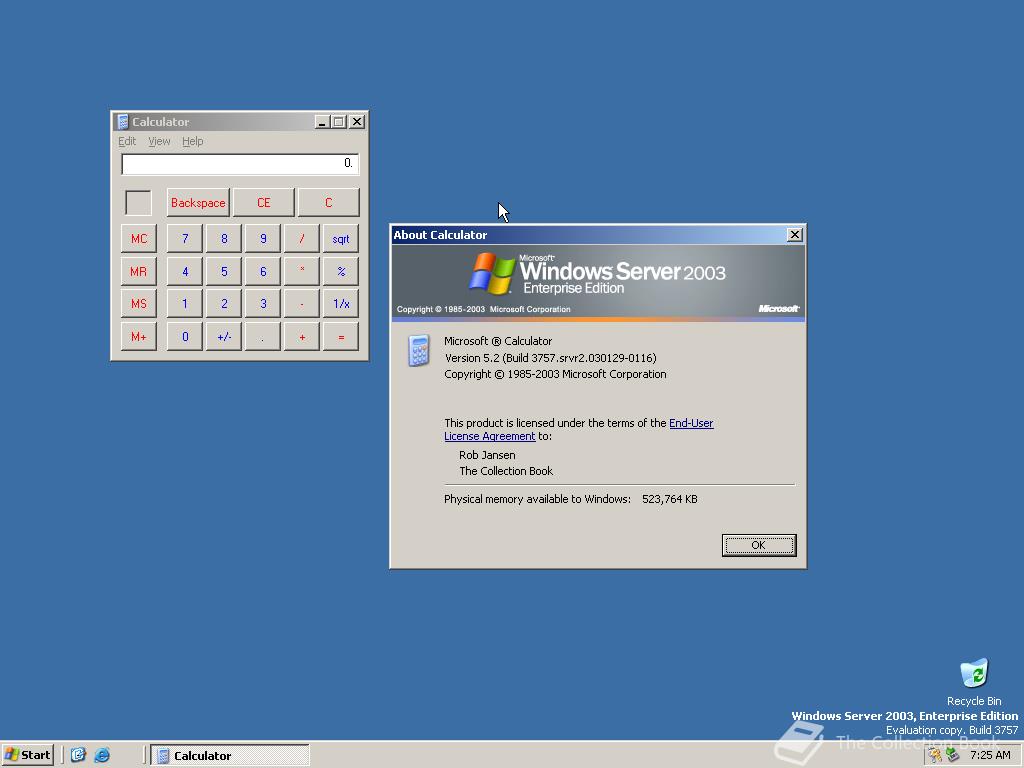Click the 3 digit key
Image resolution: width=1024 pixels, height=768 pixels.
point(263,304)
